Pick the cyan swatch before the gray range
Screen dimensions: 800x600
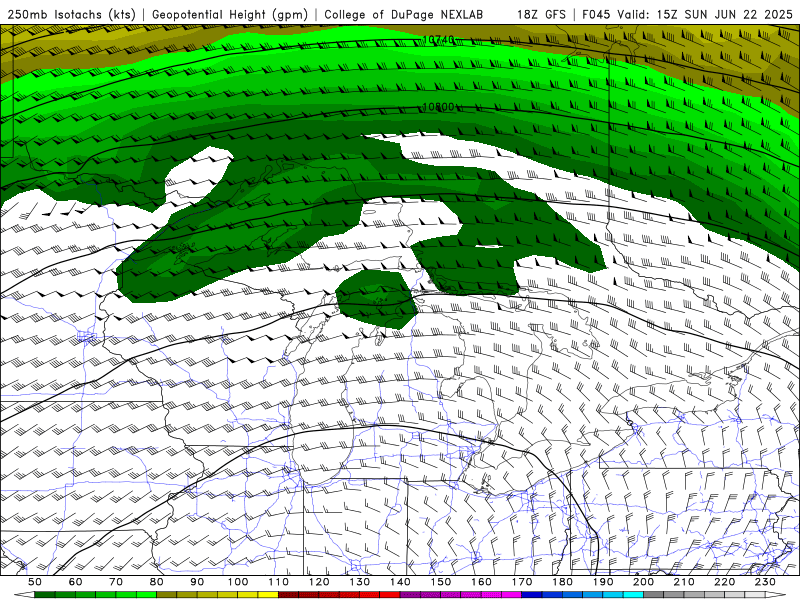tap(634, 595)
